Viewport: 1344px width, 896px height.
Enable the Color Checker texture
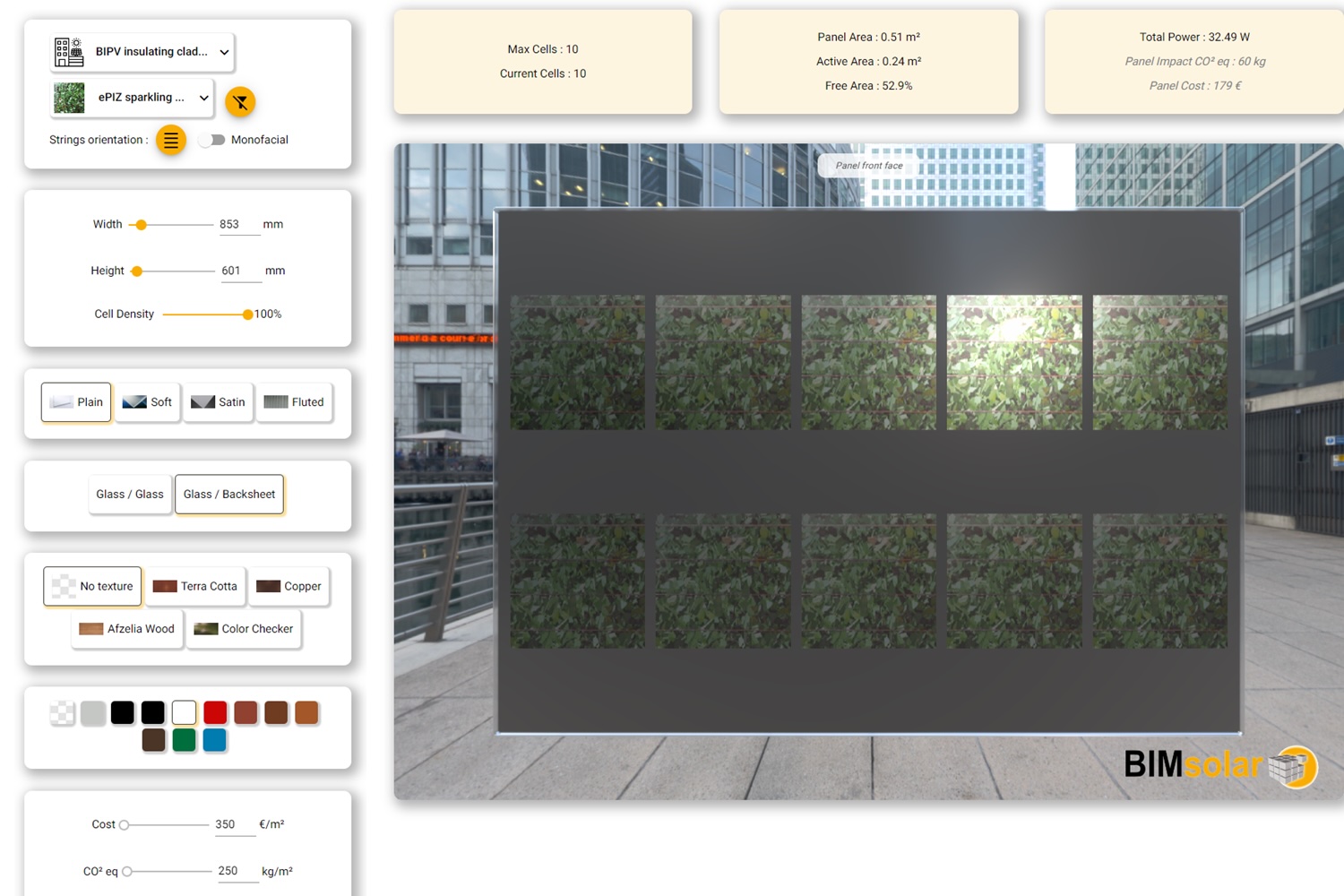(244, 629)
